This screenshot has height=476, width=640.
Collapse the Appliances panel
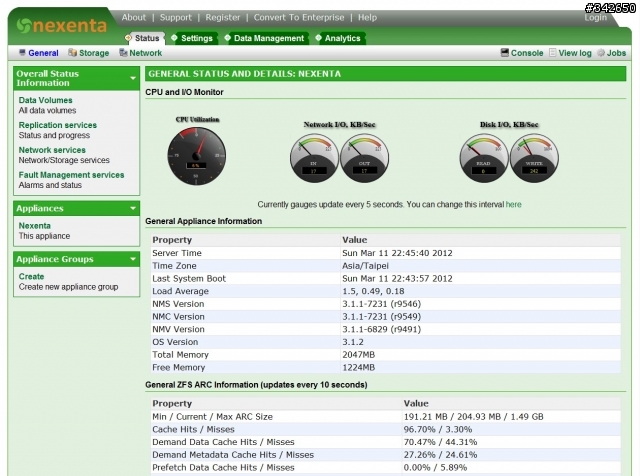133,208
